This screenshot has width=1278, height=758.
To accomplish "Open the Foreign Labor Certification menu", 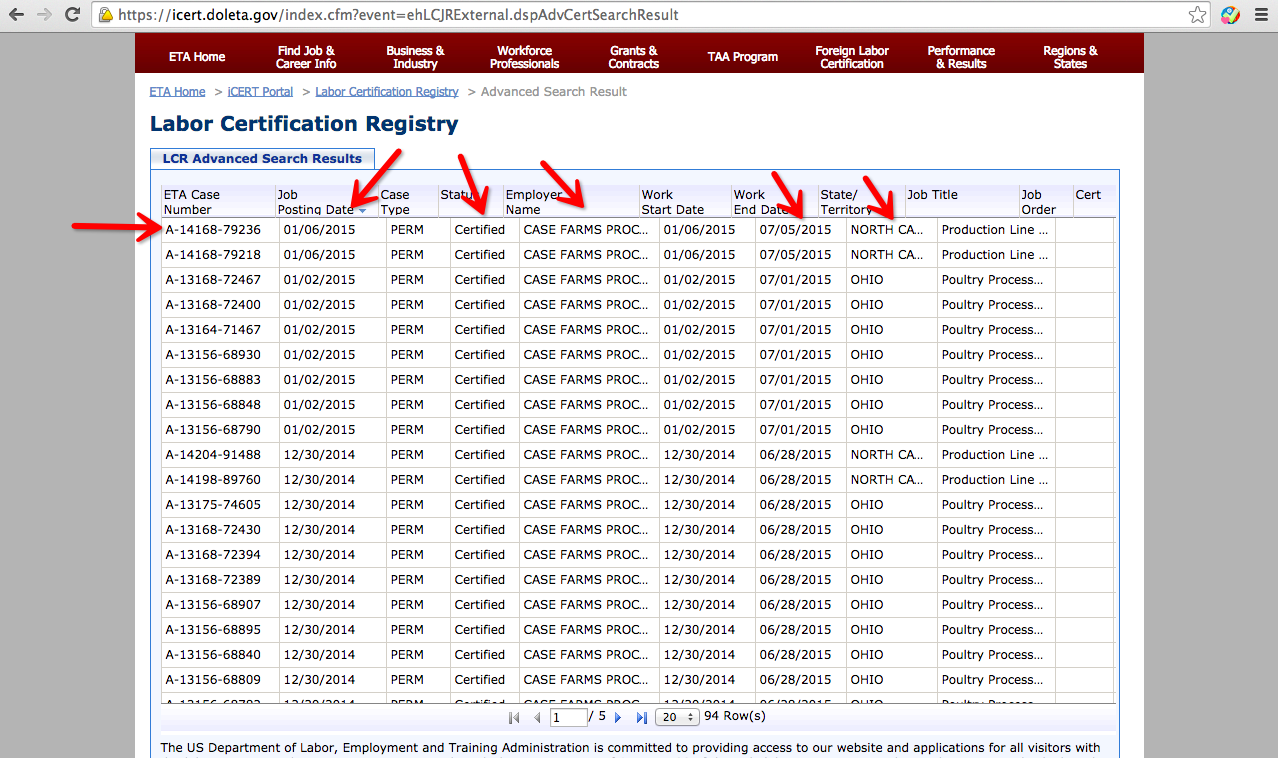I will point(852,57).
